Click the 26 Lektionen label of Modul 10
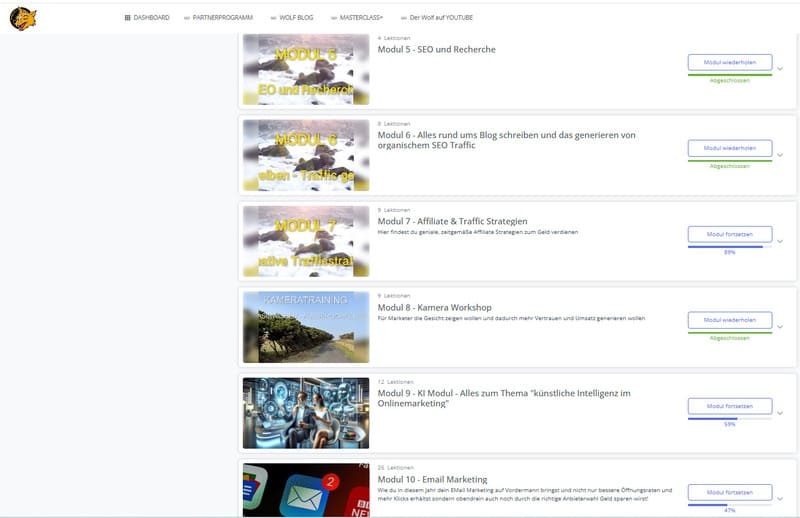Screen dimensions: 800x518 tap(395, 468)
